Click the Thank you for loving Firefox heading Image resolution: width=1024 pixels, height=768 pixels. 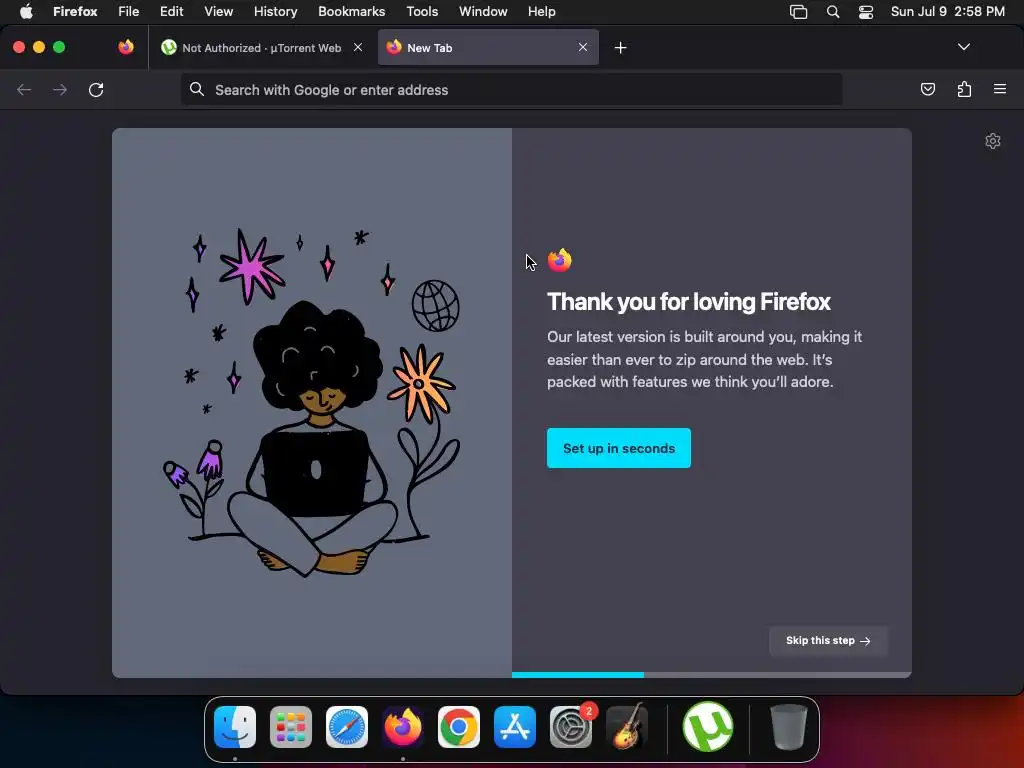click(x=688, y=302)
